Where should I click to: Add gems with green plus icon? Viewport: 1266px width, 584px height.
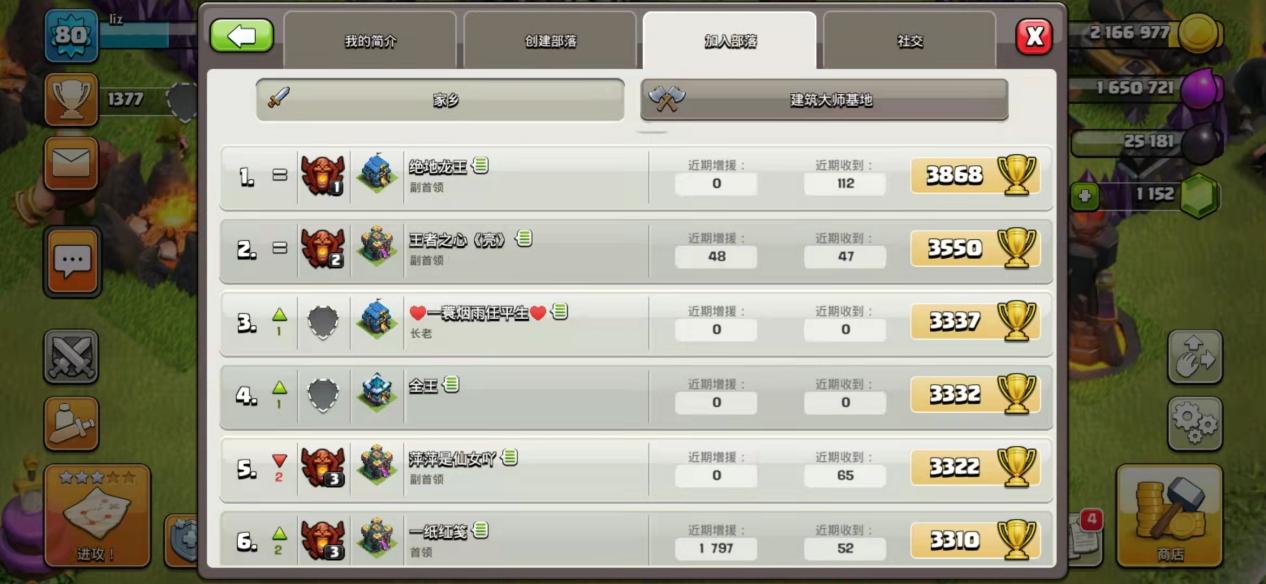[x=1084, y=196]
